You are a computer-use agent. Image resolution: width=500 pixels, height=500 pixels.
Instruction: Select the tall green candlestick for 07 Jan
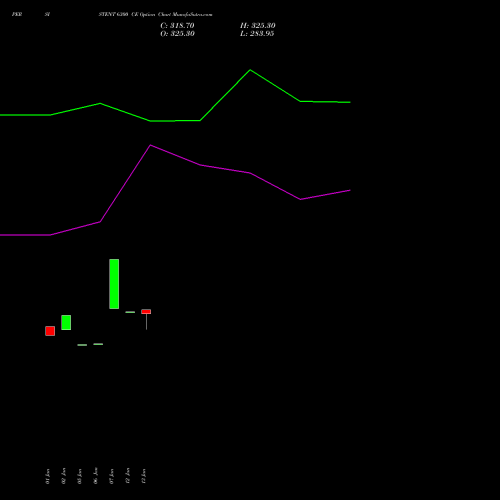(114, 284)
